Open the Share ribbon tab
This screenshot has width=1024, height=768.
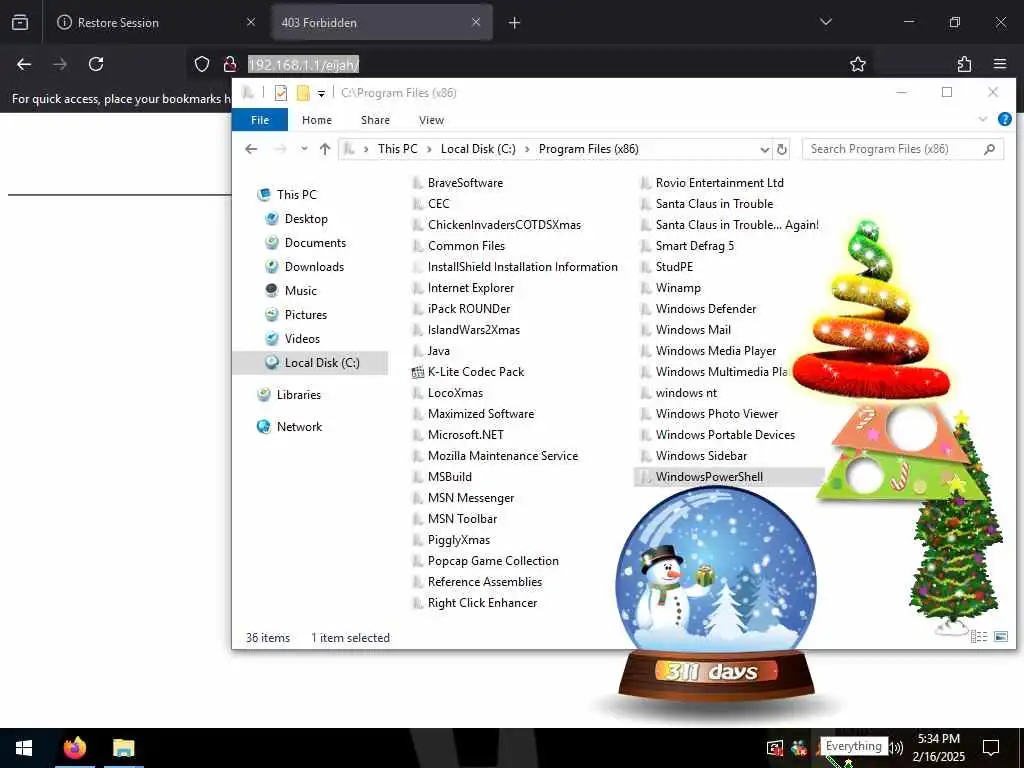pos(376,120)
